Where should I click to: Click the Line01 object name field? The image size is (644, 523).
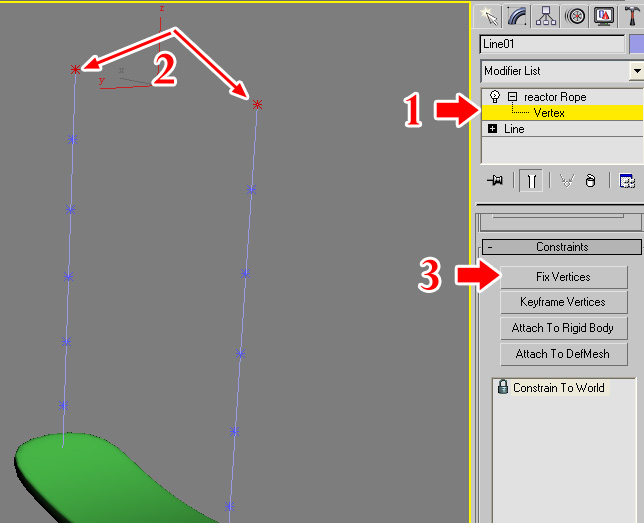[x=552, y=44]
